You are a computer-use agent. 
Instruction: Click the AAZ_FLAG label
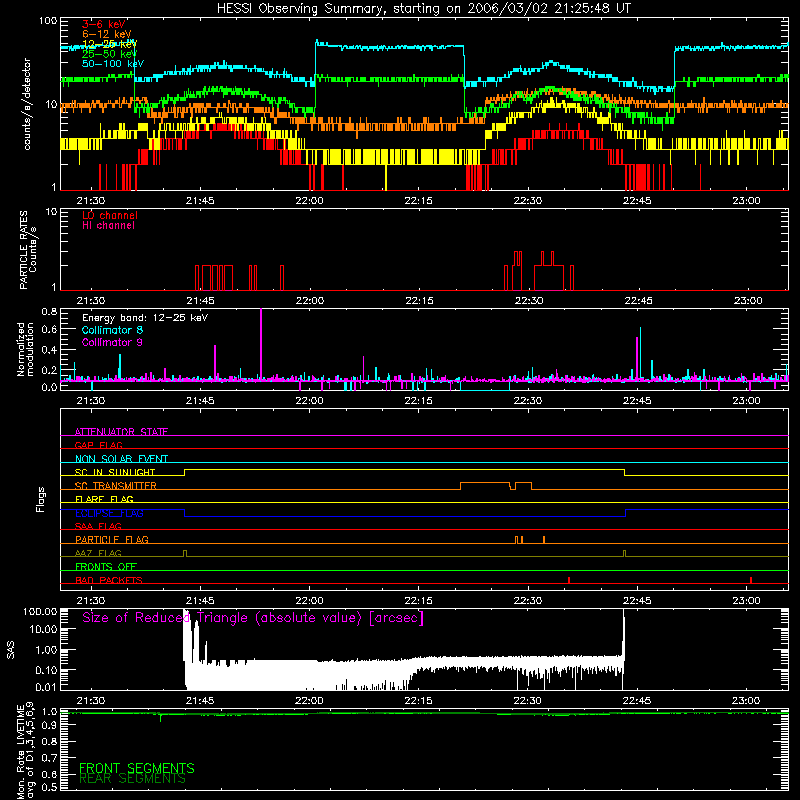[x=98, y=553]
